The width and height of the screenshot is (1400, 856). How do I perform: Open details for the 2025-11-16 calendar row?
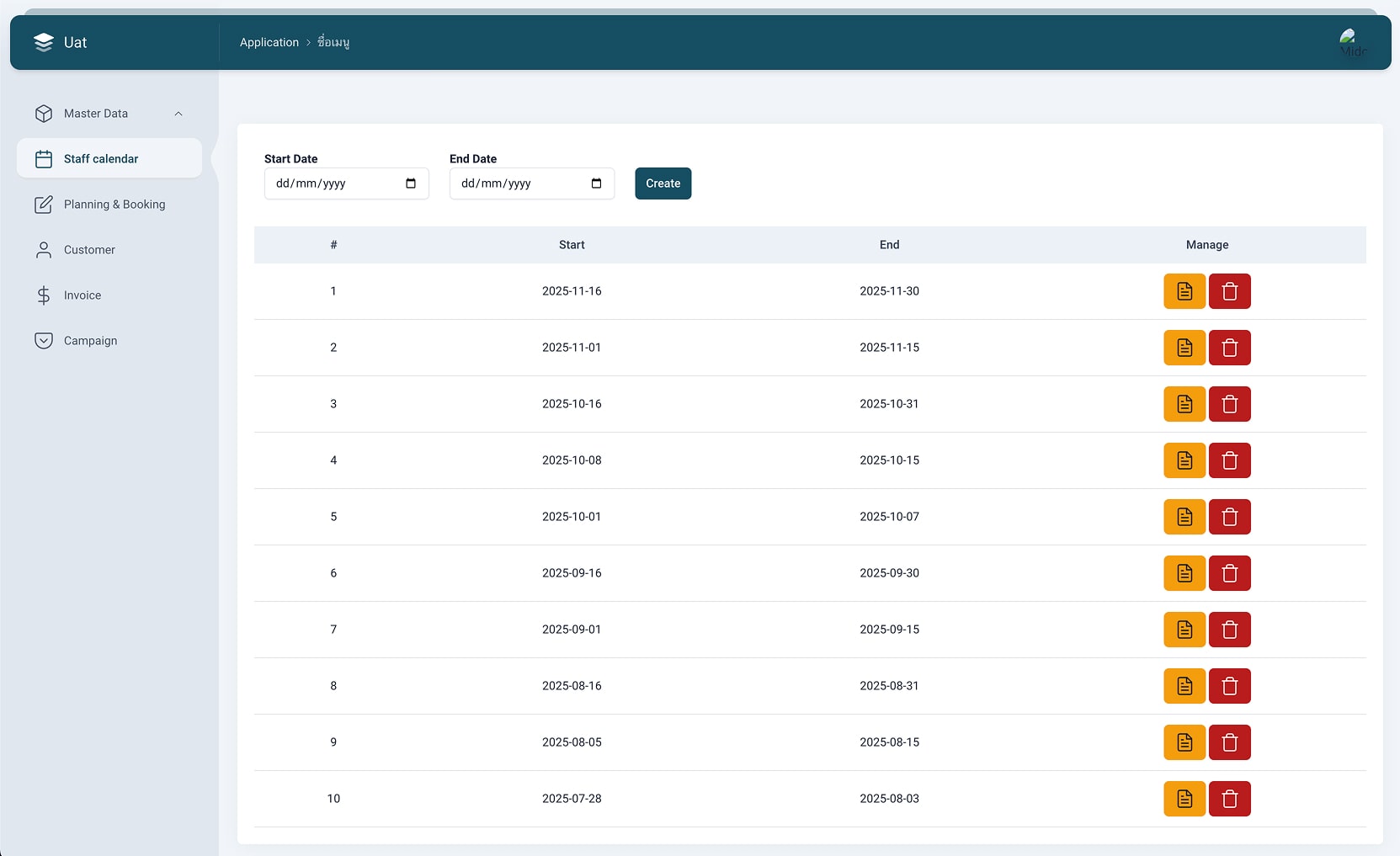1184,291
